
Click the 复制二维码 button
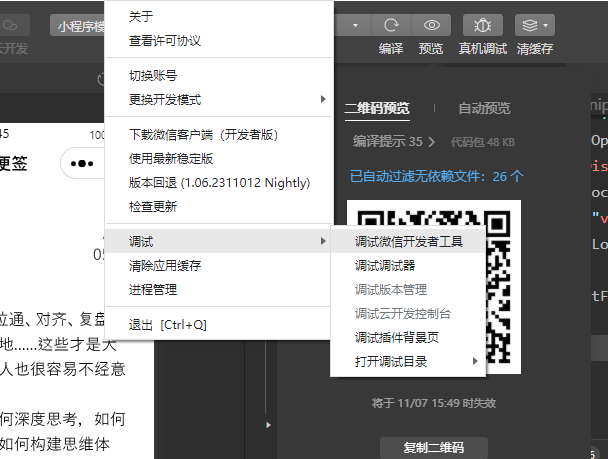coord(434,448)
